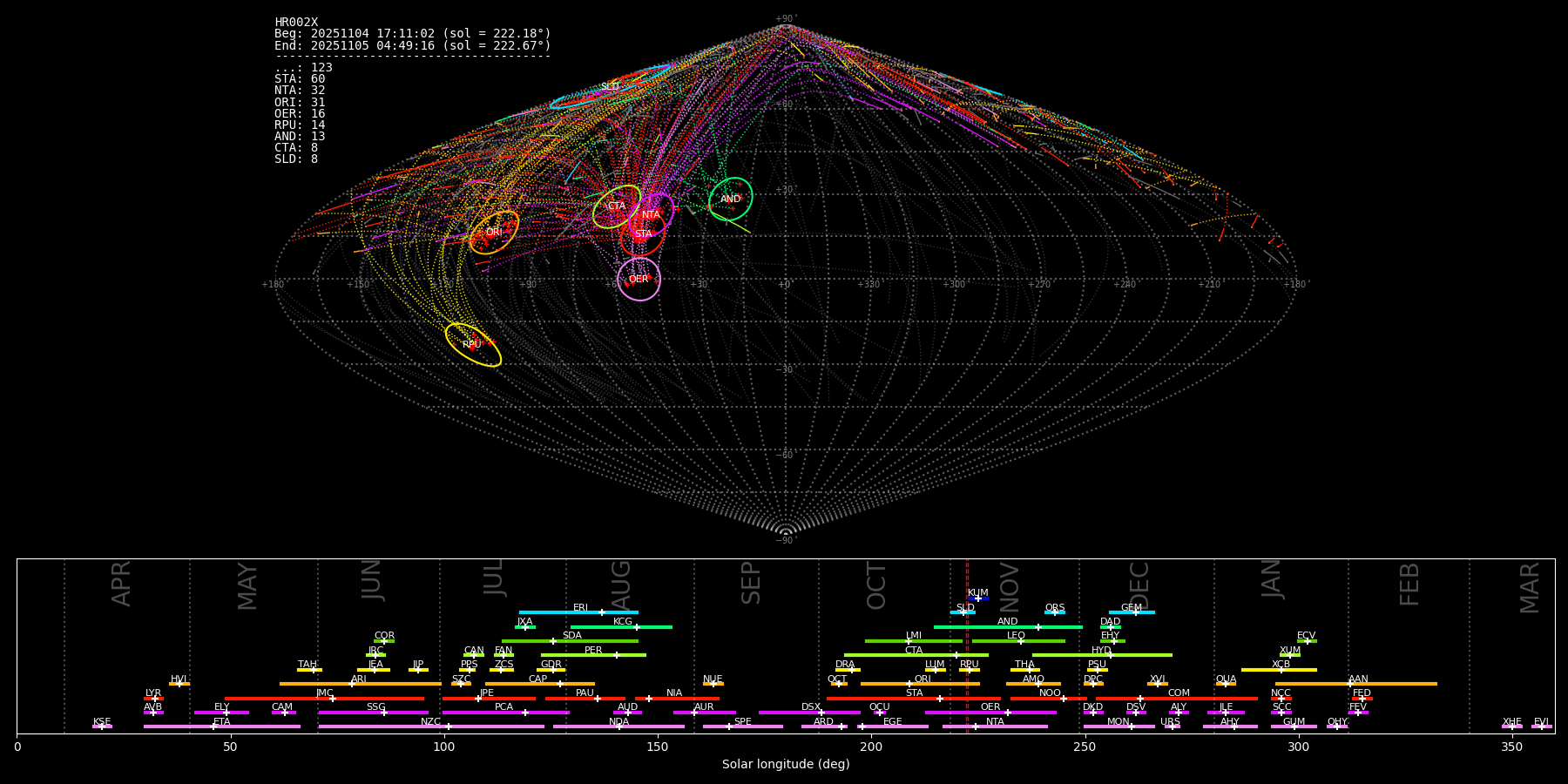
Task: Select the OER radiant circle on the map
Action: [639, 279]
